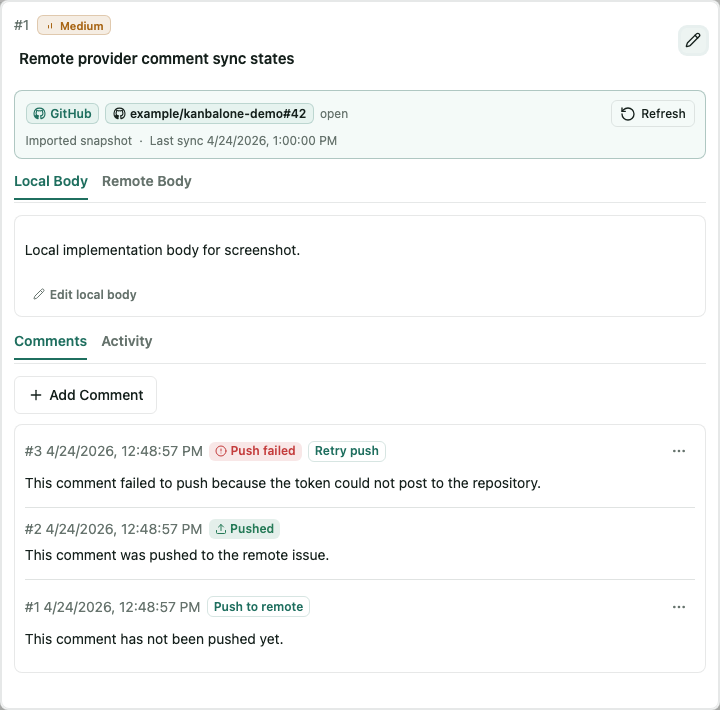
Task: Open the more options menu for comment #1
Action: click(x=679, y=607)
